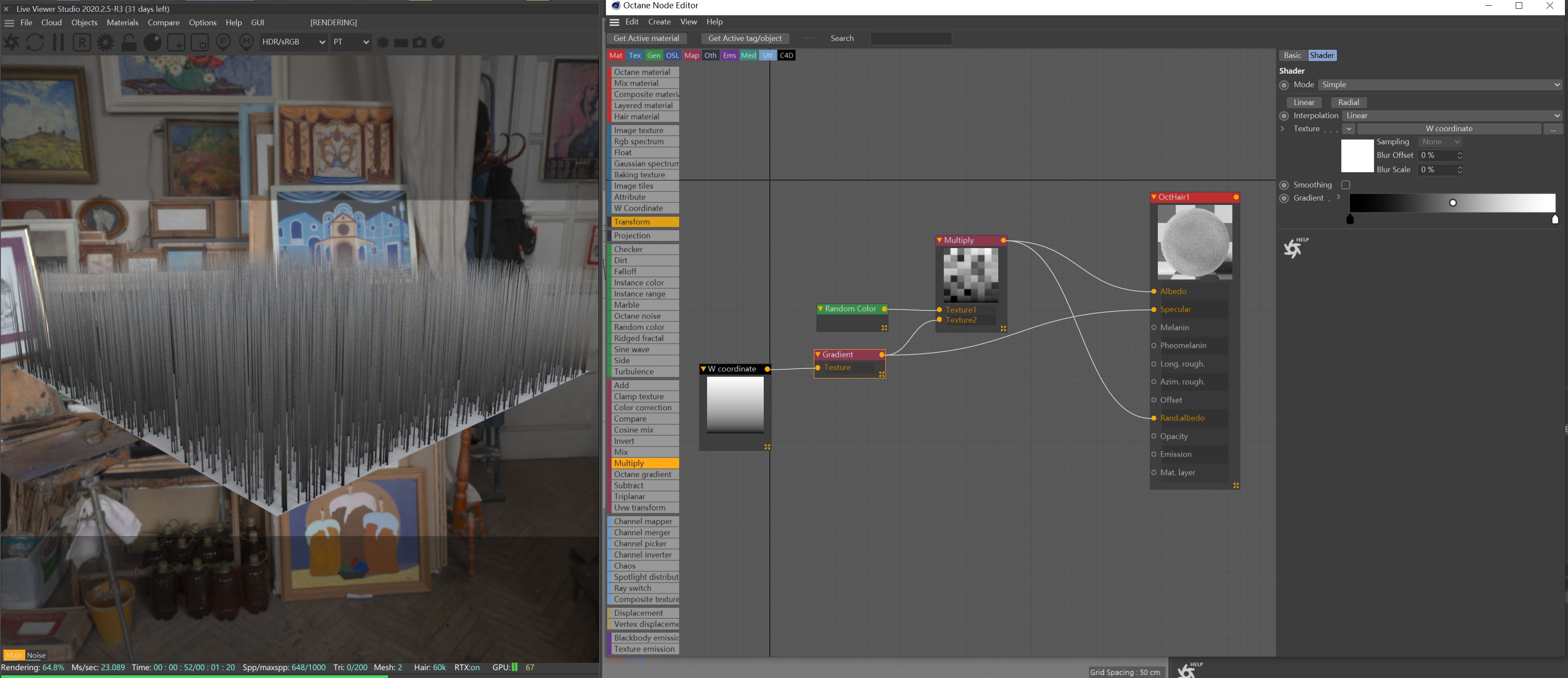The image size is (1568, 678).
Task: Click the camera icon in Live Viewer toolbar
Action: (x=419, y=43)
